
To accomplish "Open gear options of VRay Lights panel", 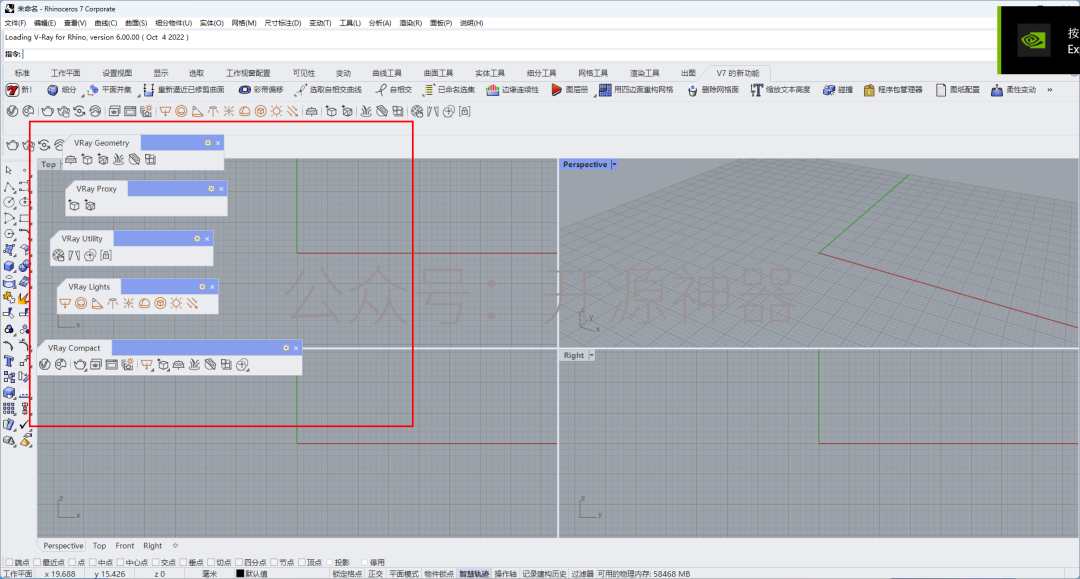I will [x=202, y=287].
